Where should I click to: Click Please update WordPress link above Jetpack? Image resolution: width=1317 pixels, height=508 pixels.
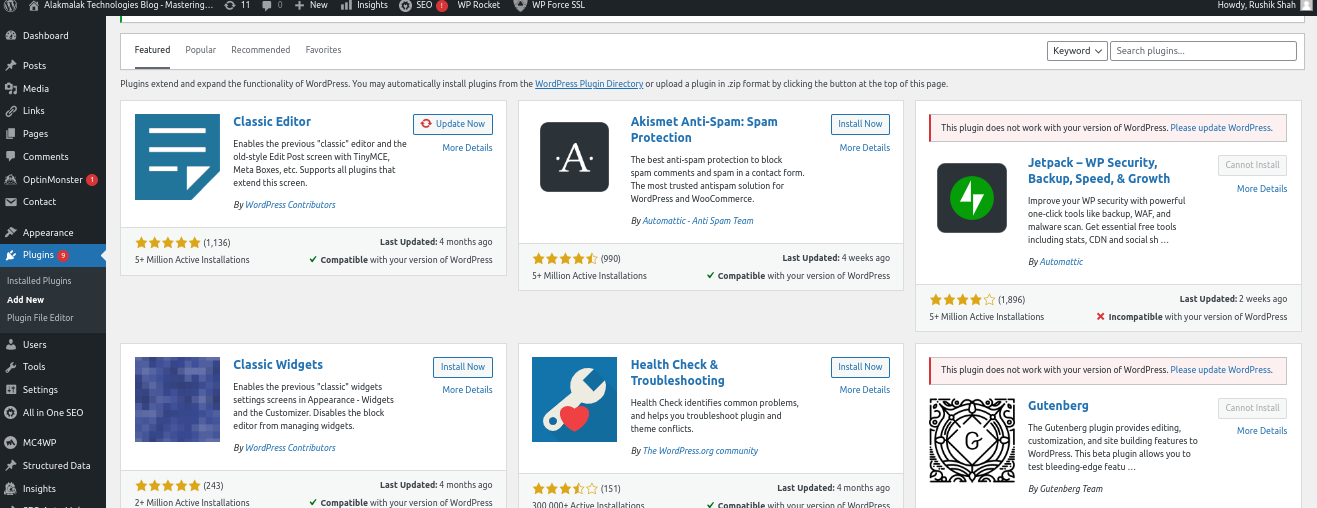pyautogui.click(x=1221, y=128)
